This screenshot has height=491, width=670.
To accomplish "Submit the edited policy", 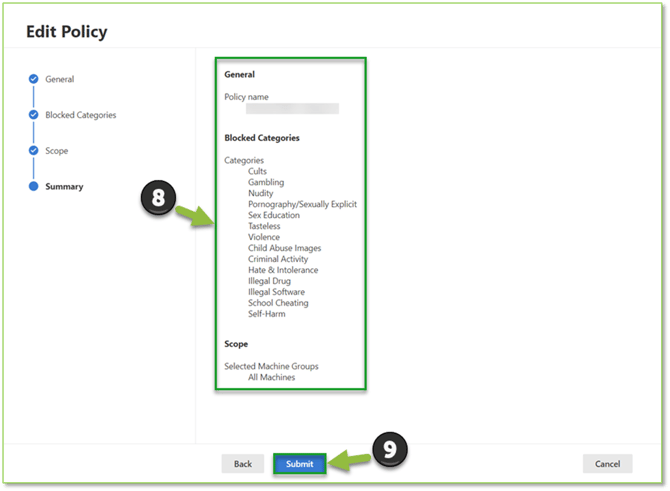I will pyautogui.click(x=300, y=464).
